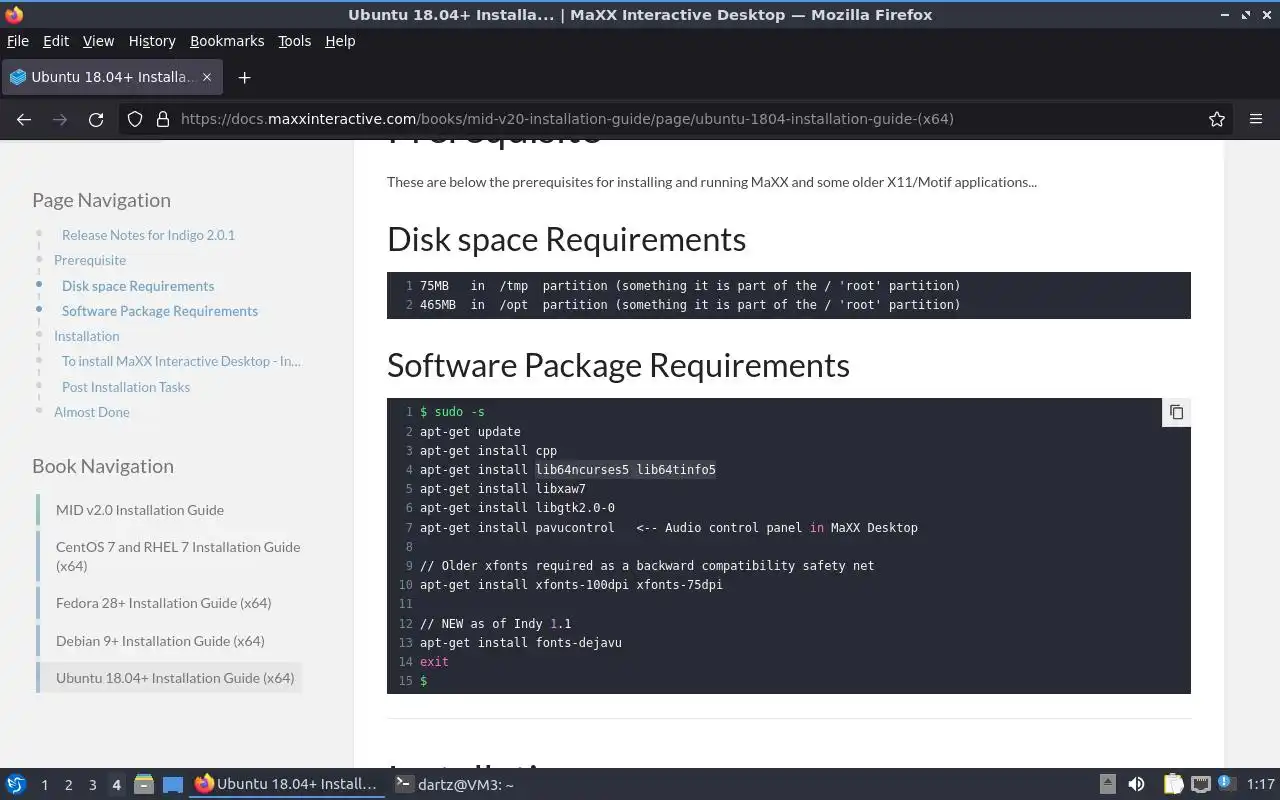The height and width of the screenshot is (800, 1280).
Task: Open the network status tray icon
Action: [x=1201, y=784]
